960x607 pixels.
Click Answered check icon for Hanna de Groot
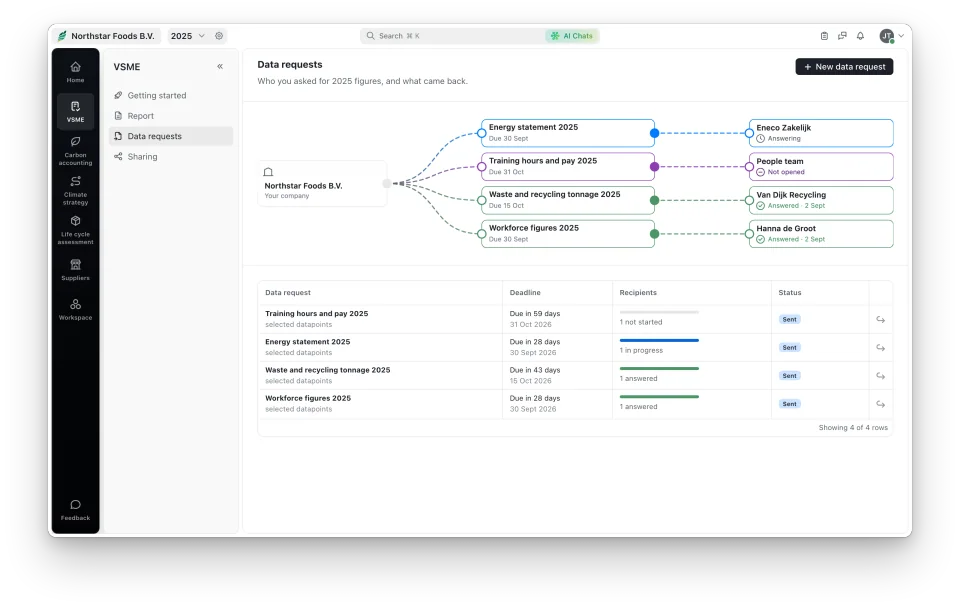coord(760,239)
